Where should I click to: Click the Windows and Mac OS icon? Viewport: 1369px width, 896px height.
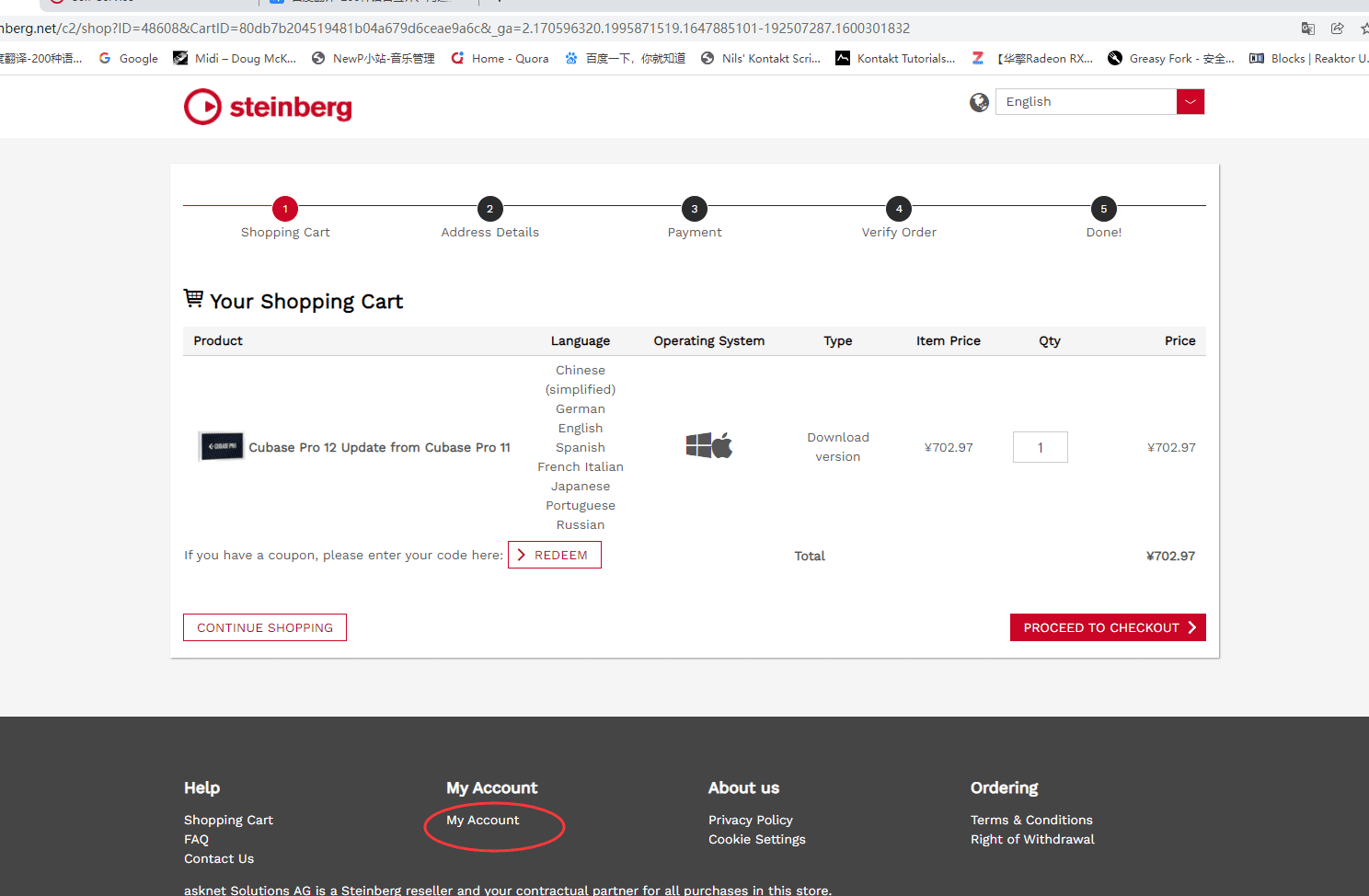(709, 445)
